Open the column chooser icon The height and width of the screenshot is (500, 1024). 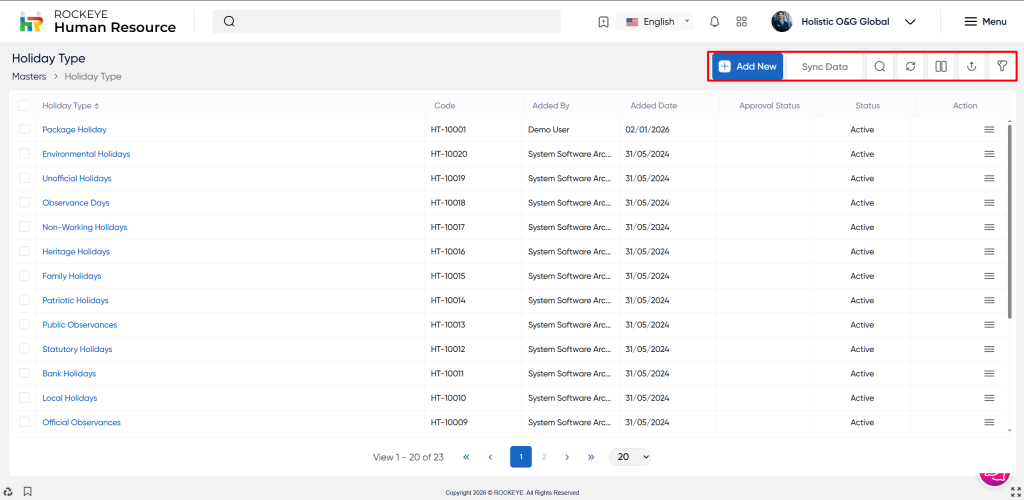[941, 67]
